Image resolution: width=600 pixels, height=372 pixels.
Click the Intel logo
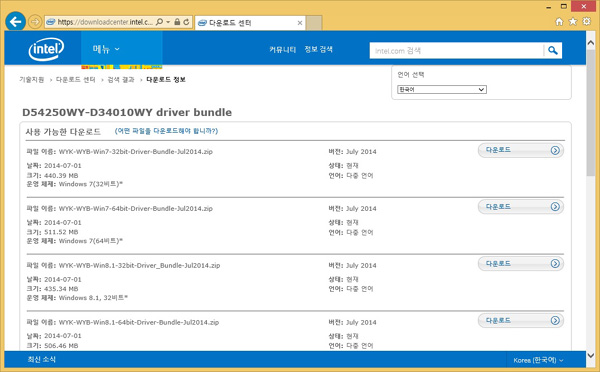pyautogui.click(x=46, y=49)
